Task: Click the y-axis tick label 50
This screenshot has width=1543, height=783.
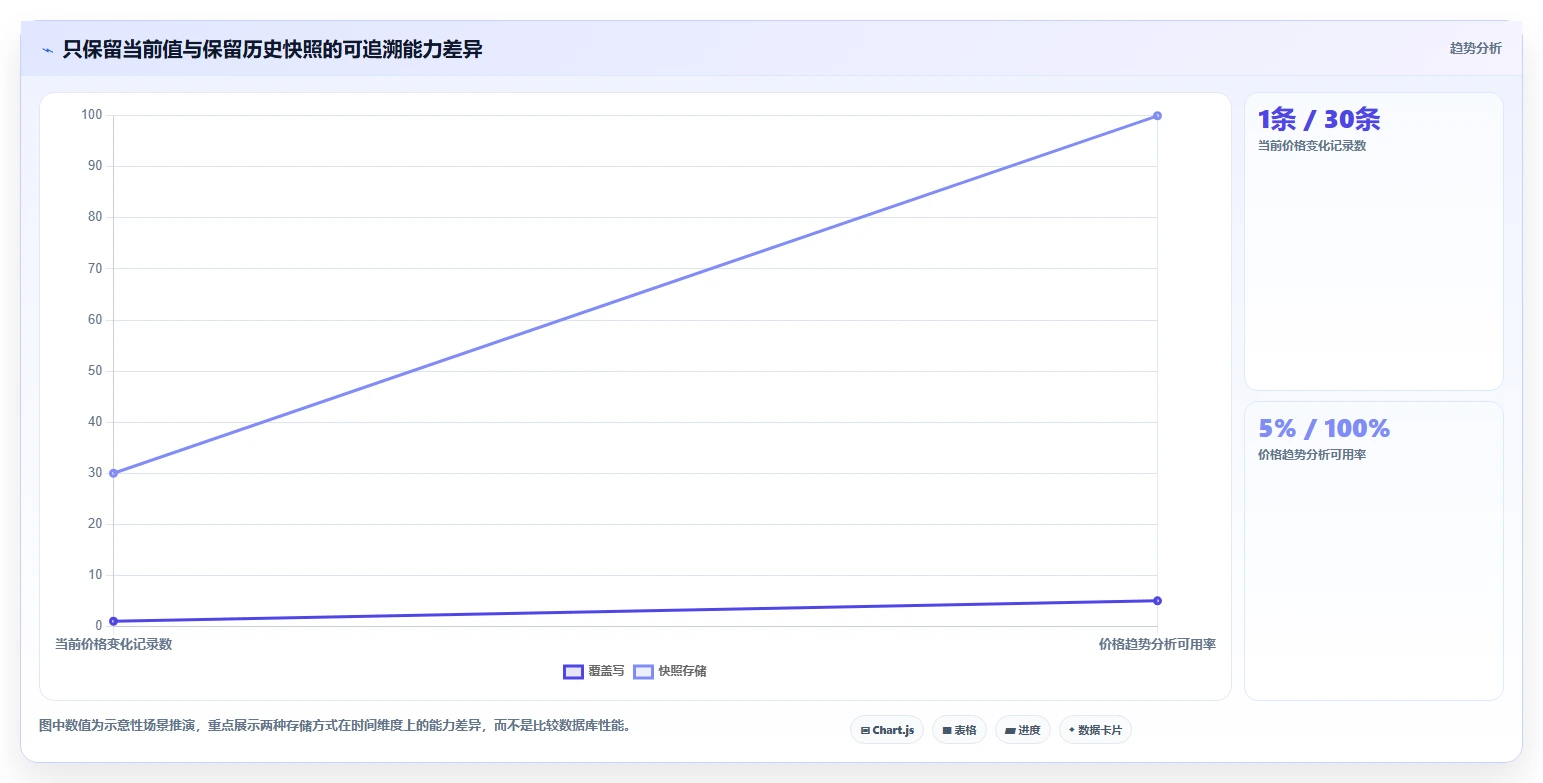Action: 96,371
